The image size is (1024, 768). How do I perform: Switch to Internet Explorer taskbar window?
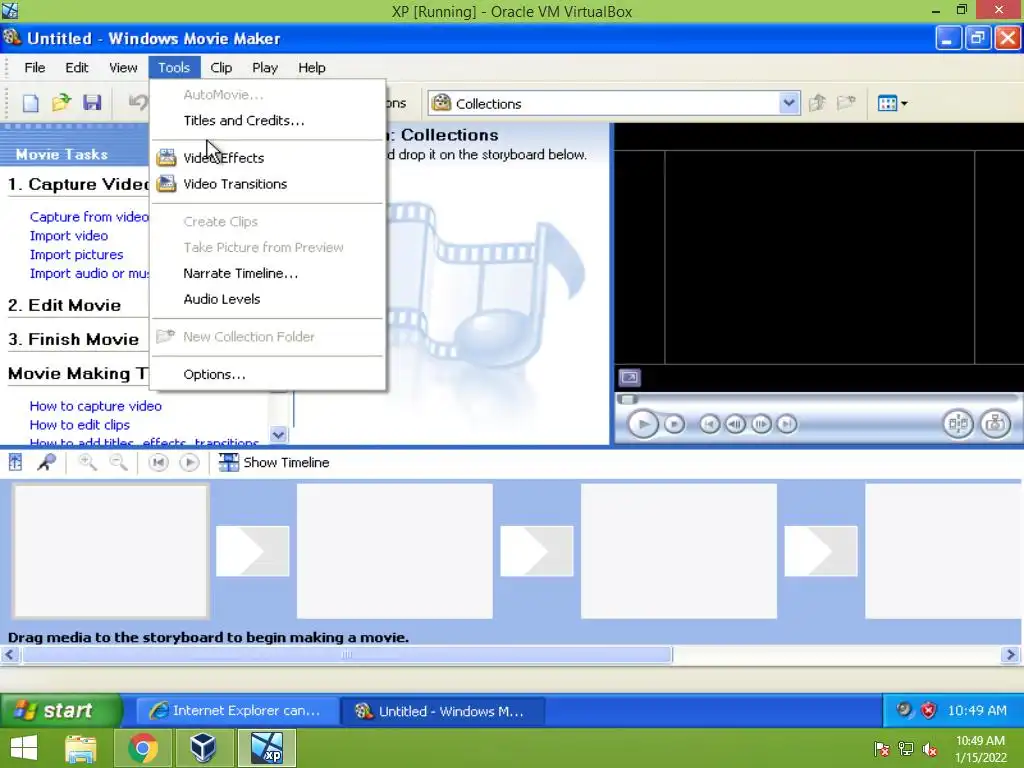point(236,711)
